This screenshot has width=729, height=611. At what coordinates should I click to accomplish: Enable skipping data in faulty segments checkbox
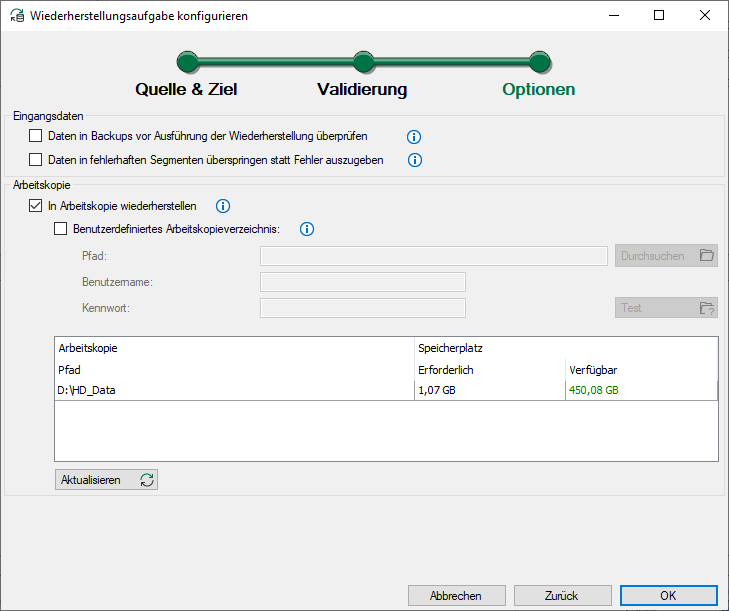(x=36, y=160)
